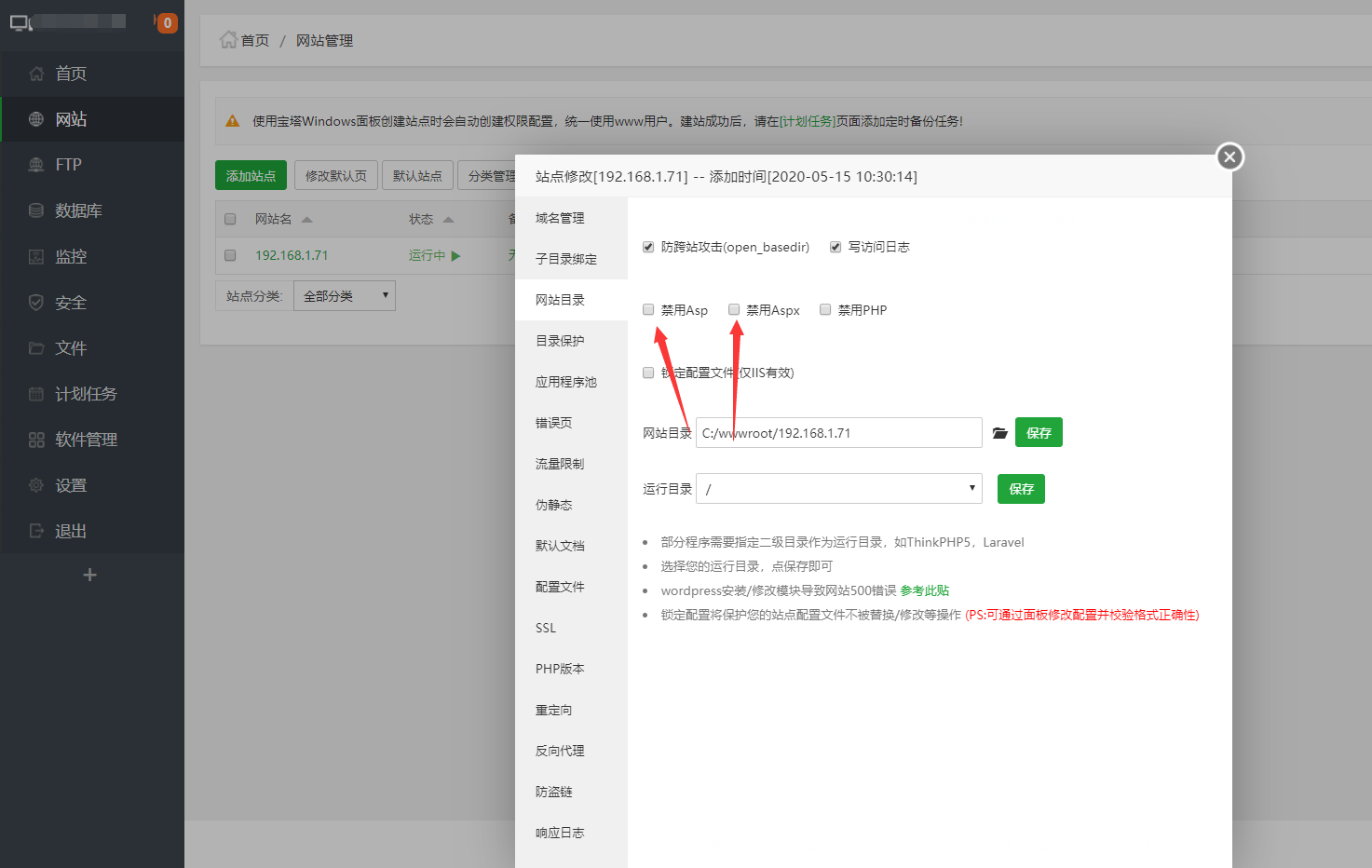Expand the 全部分类 site category dropdown
Image resolution: width=1372 pixels, height=868 pixels.
pyautogui.click(x=345, y=296)
